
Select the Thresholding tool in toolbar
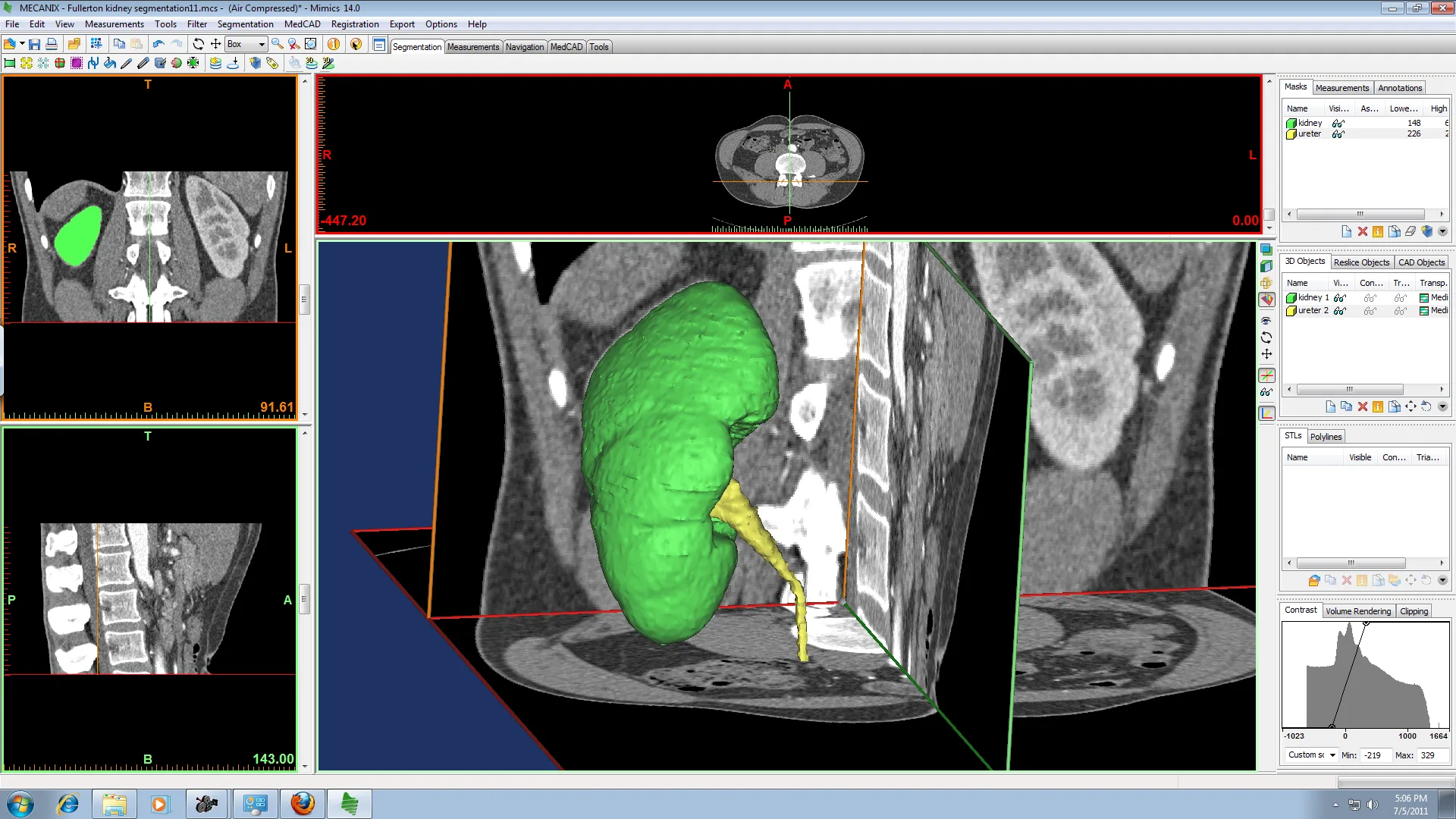tap(10, 63)
